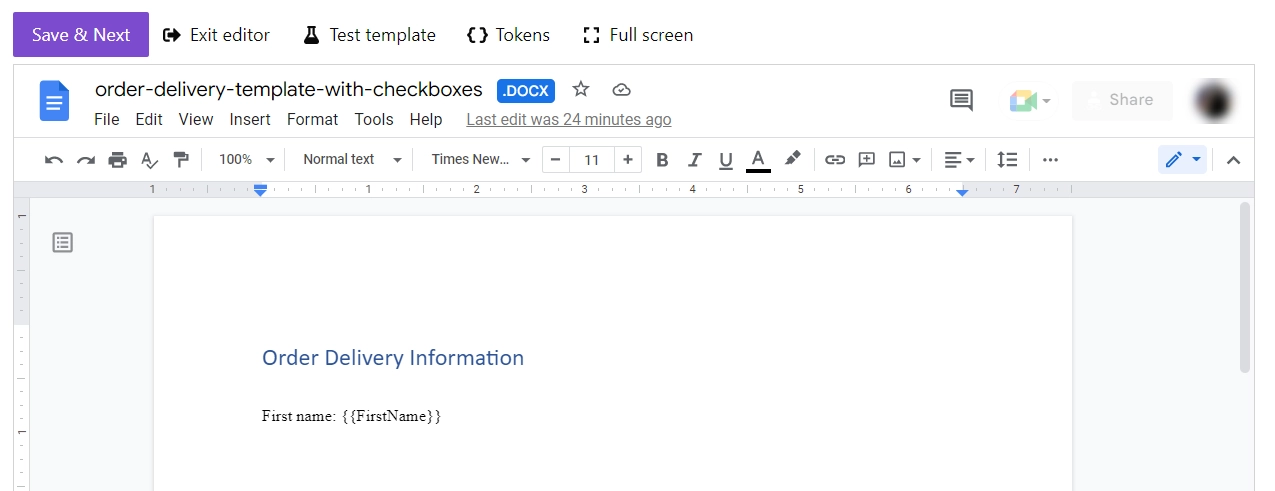Undo the last action

[x=54, y=160]
